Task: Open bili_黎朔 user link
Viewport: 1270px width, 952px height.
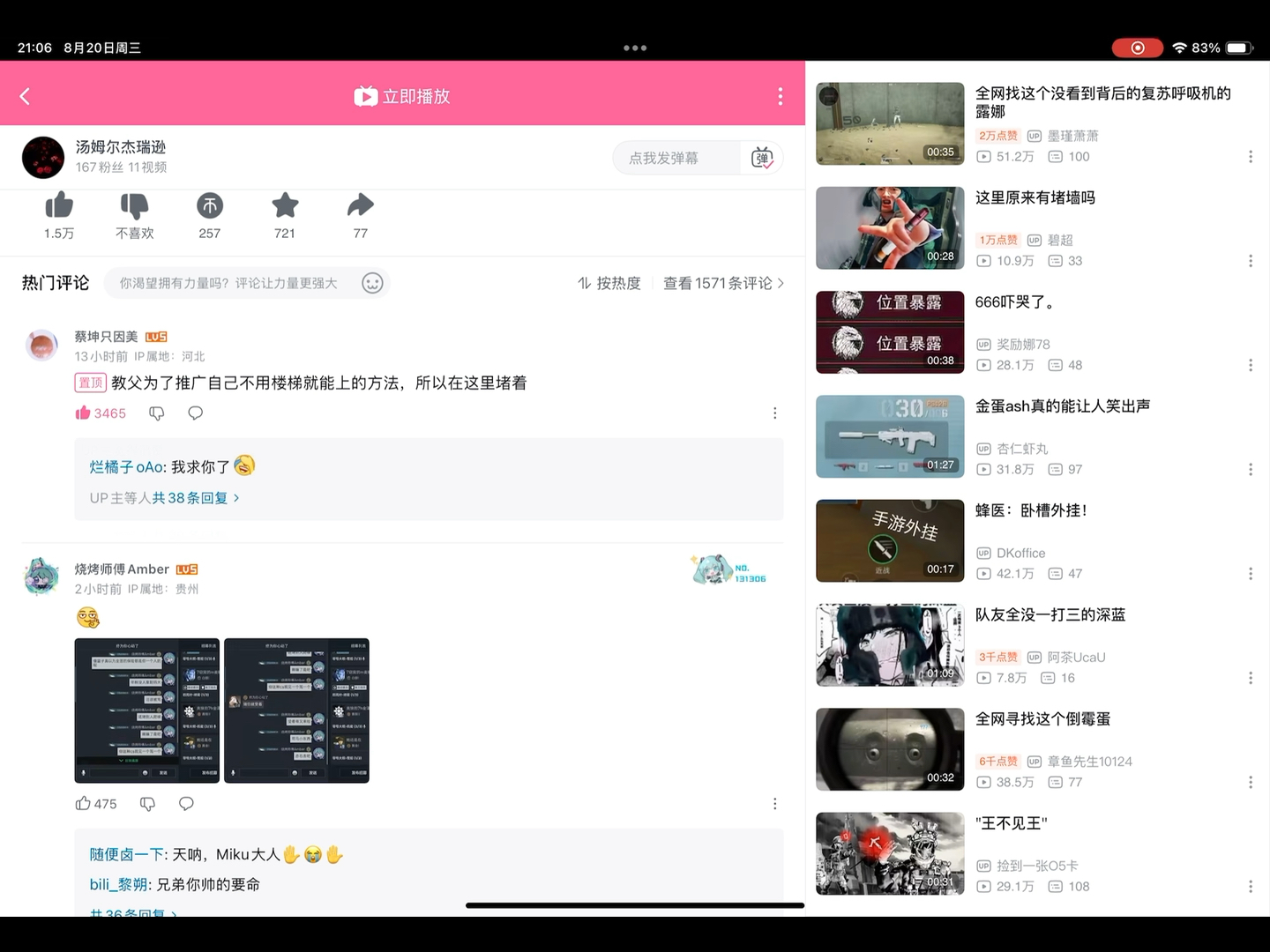Action: coord(118,884)
